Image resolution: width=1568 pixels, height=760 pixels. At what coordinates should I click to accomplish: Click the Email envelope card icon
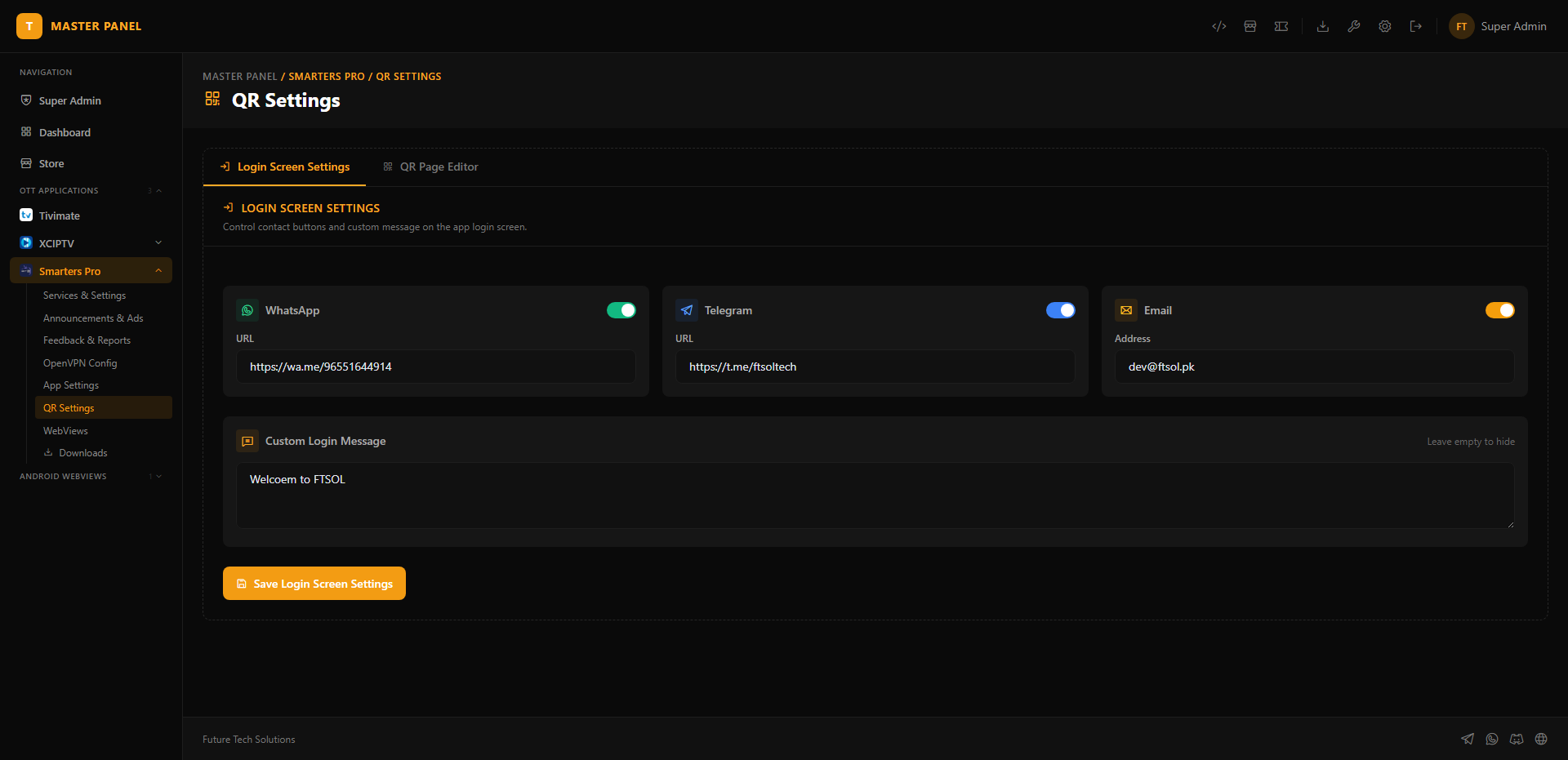click(1126, 310)
